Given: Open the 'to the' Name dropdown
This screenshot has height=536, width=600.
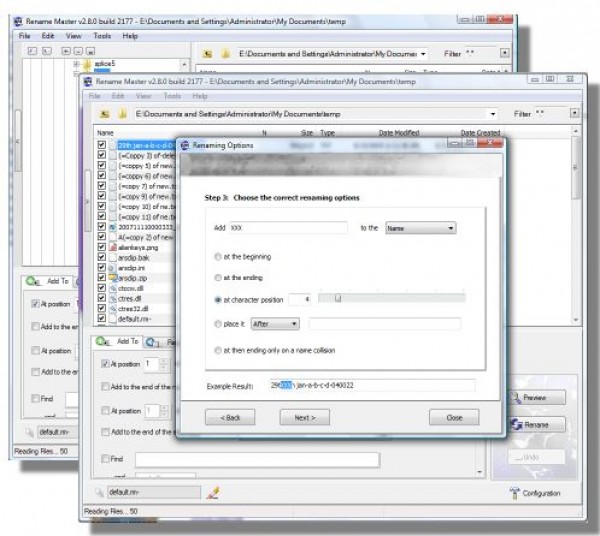Looking at the screenshot, I should [x=421, y=228].
